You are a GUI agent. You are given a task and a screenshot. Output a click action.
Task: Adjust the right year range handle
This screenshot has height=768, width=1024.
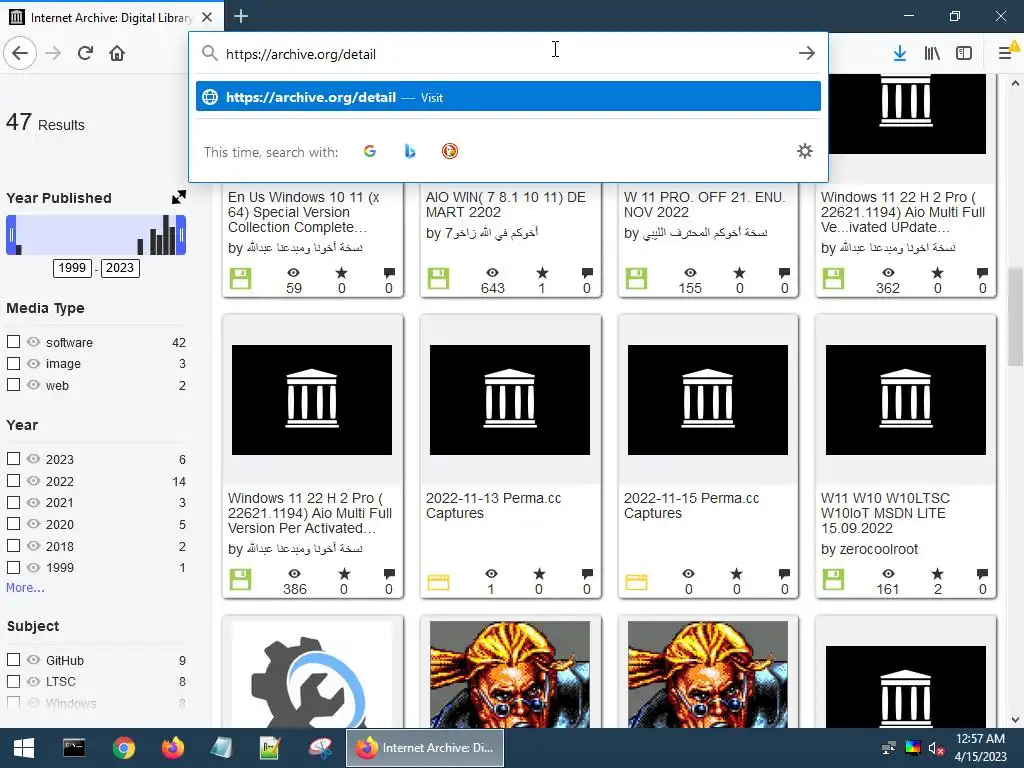coord(182,235)
